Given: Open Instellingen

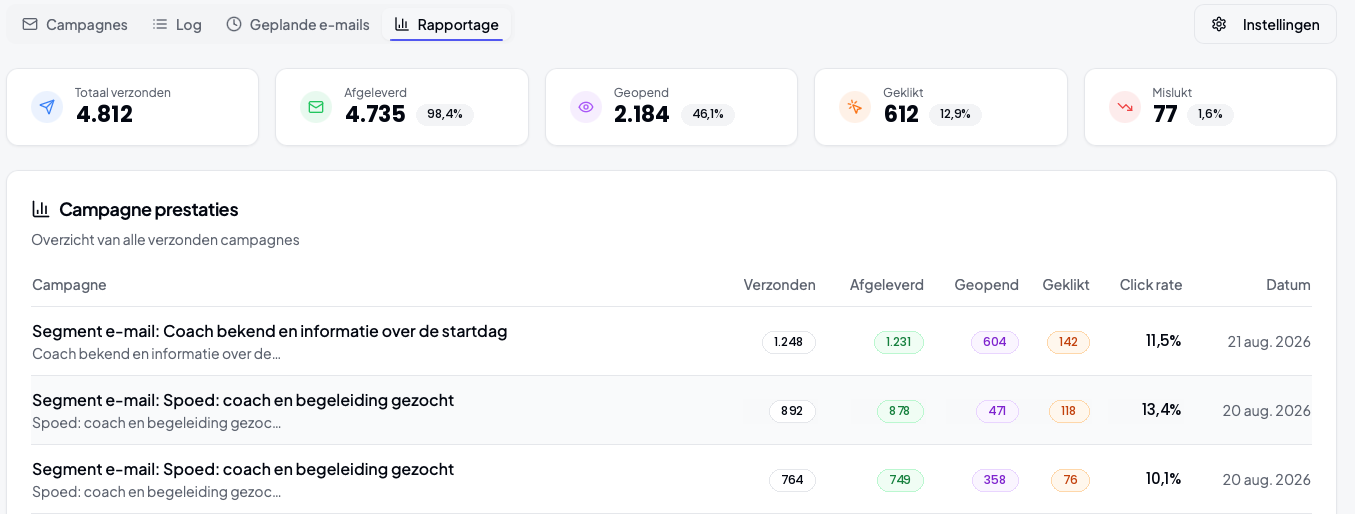Looking at the screenshot, I should pos(1265,24).
